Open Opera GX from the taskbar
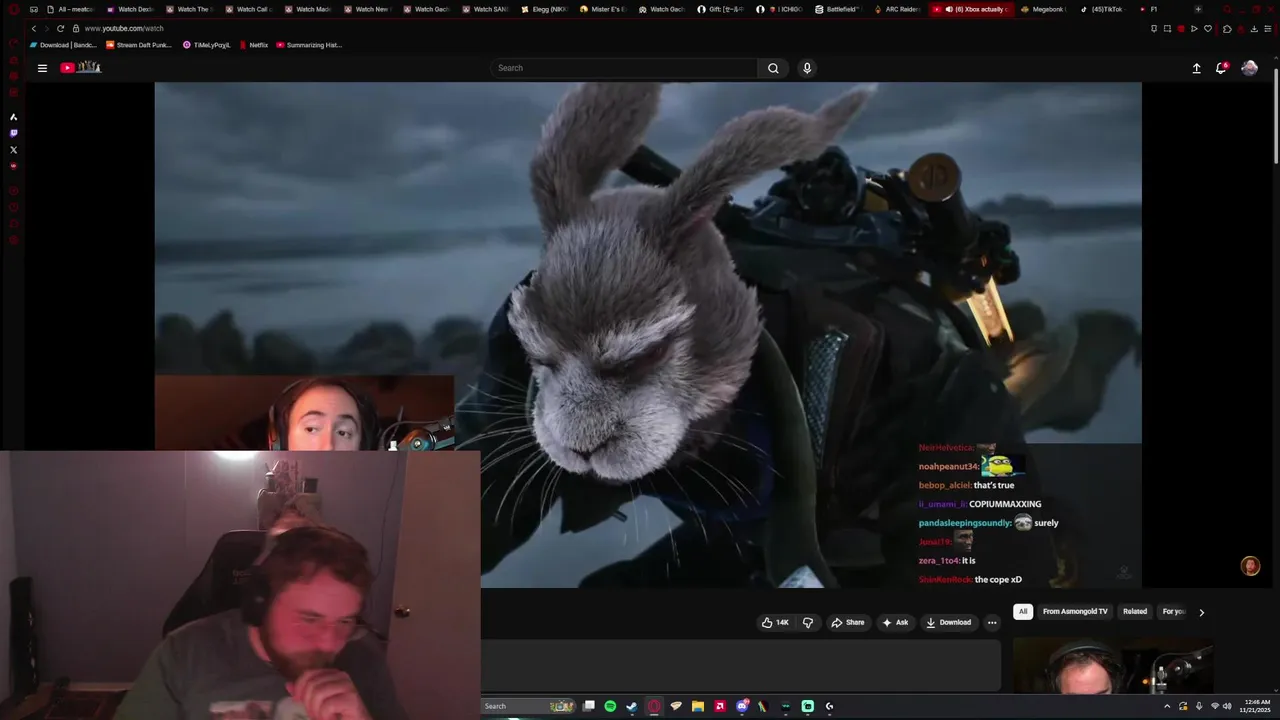1280x720 pixels. click(x=654, y=706)
